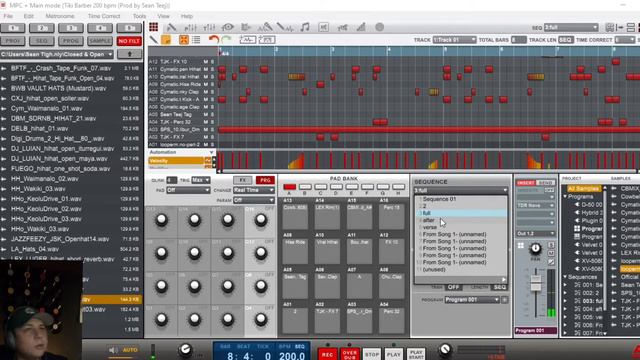Screen dimensions: 640x360
Task: Open the list view icon
Action: [x=196, y=40]
